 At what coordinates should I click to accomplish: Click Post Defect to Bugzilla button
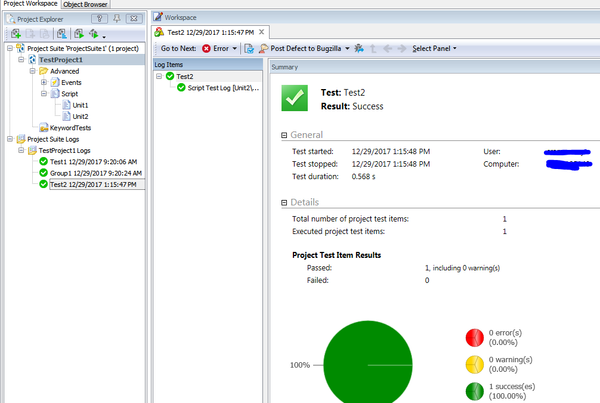tap(306, 48)
